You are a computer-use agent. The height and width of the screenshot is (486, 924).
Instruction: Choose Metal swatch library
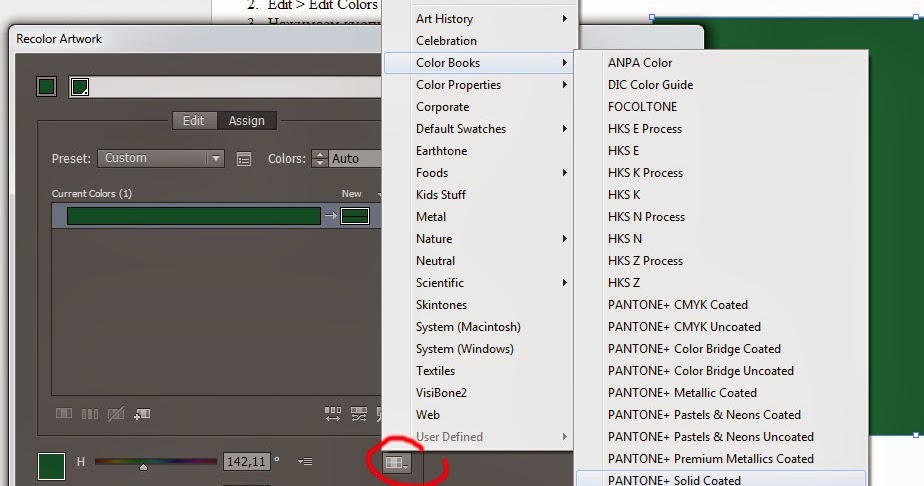pyautogui.click(x=478, y=217)
